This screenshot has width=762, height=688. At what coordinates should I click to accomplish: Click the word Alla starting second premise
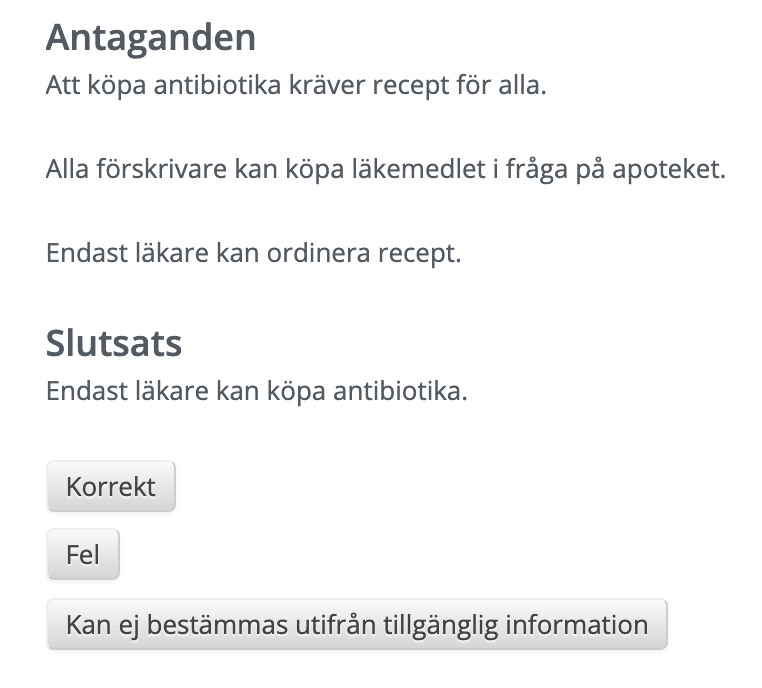(67, 169)
